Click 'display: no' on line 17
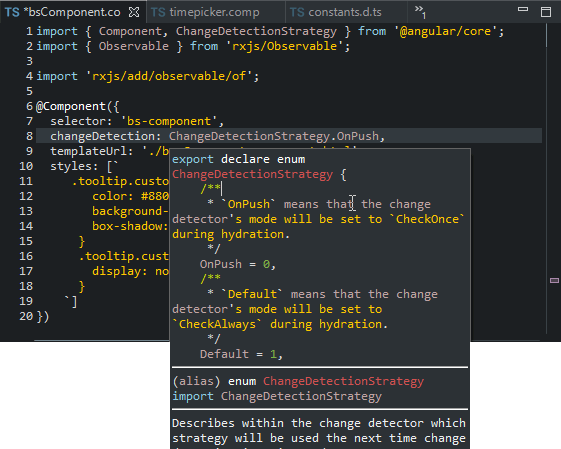 click(131, 272)
